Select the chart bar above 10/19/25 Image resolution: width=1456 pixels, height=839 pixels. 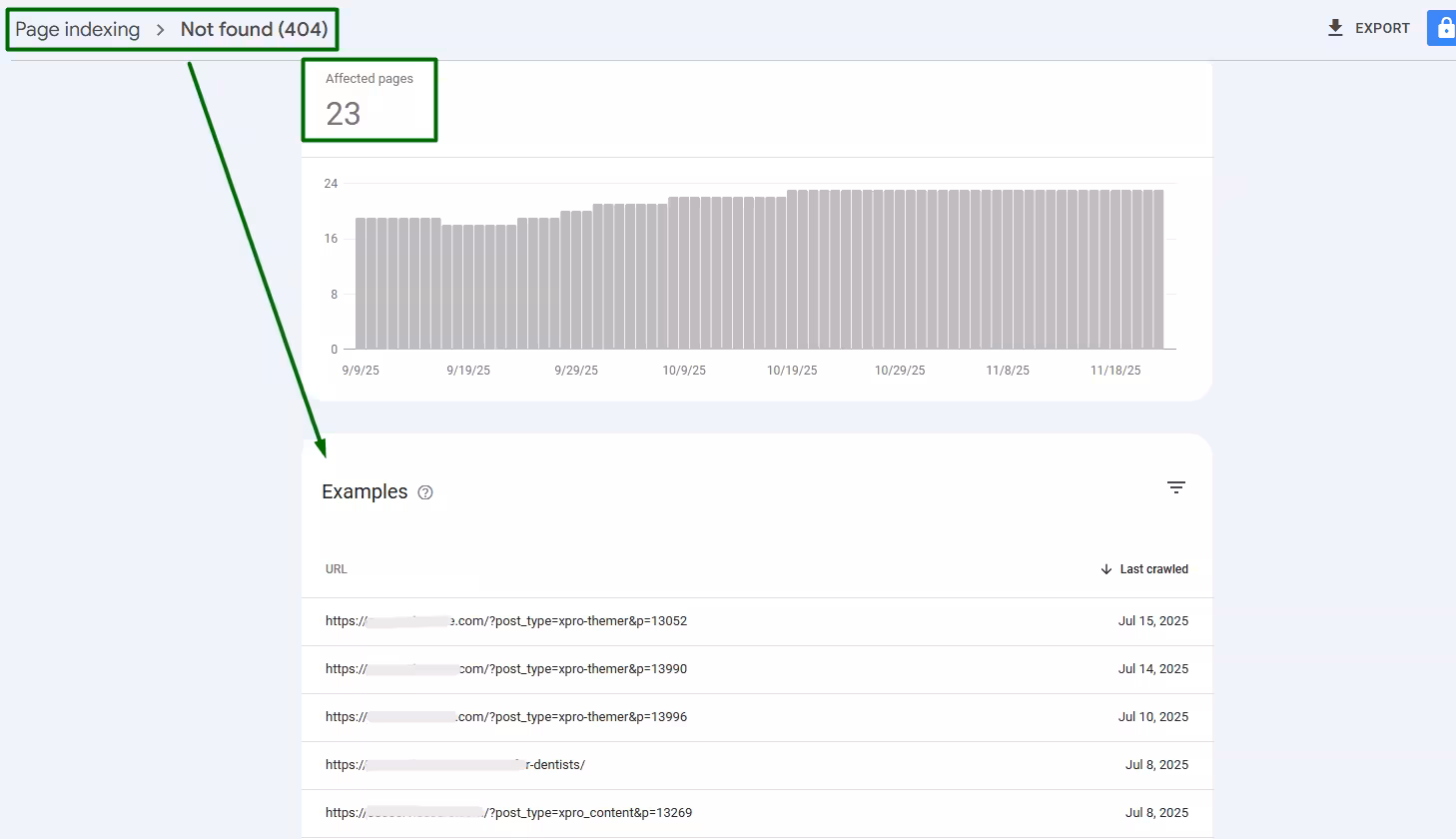(791, 270)
